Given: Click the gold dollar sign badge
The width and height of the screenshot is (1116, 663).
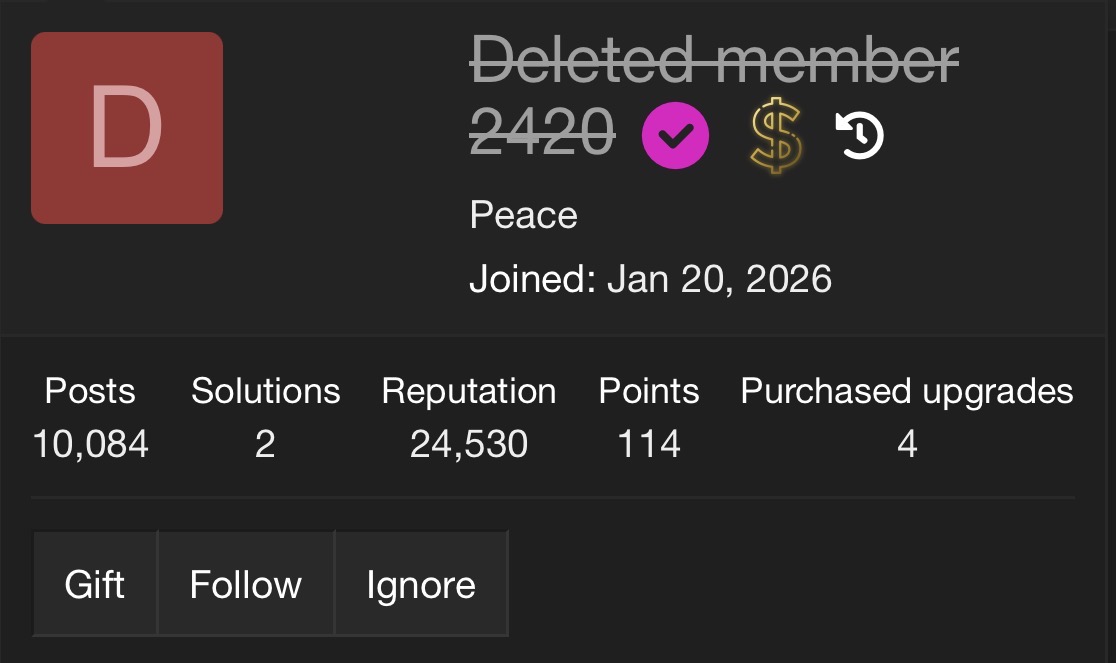Looking at the screenshot, I should click(776, 135).
